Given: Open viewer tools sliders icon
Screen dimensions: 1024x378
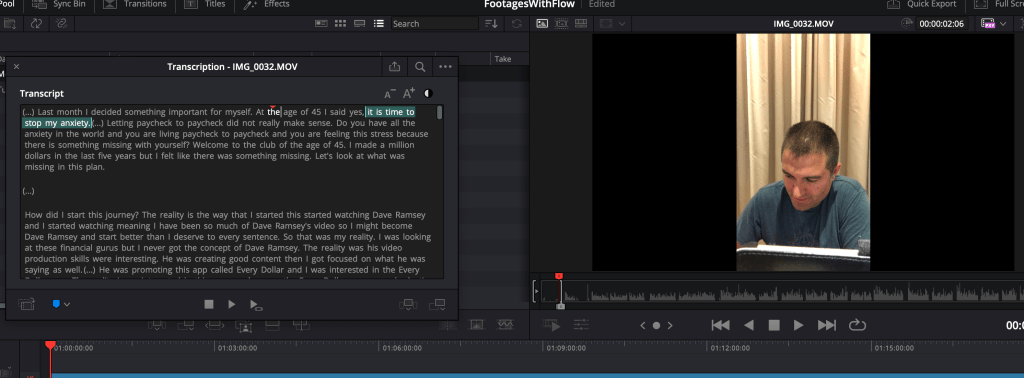Looking at the screenshot, I should pos(581,324).
